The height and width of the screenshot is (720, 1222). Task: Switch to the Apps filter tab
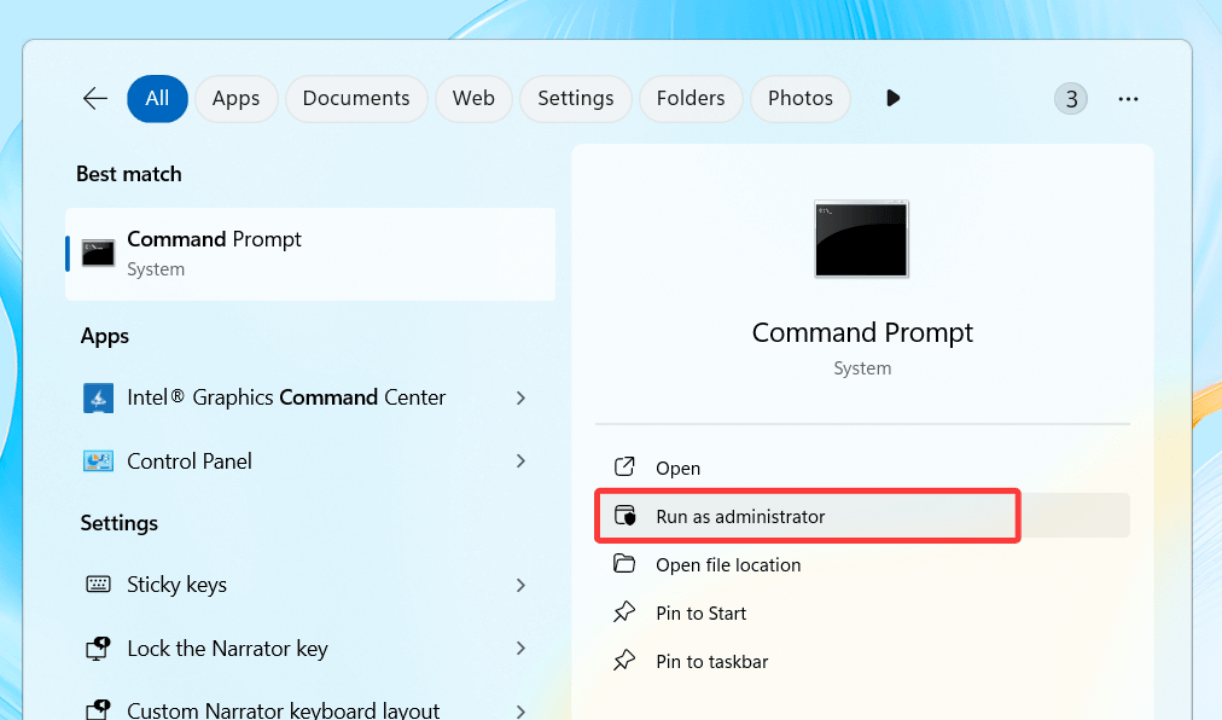pyautogui.click(x=236, y=98)
